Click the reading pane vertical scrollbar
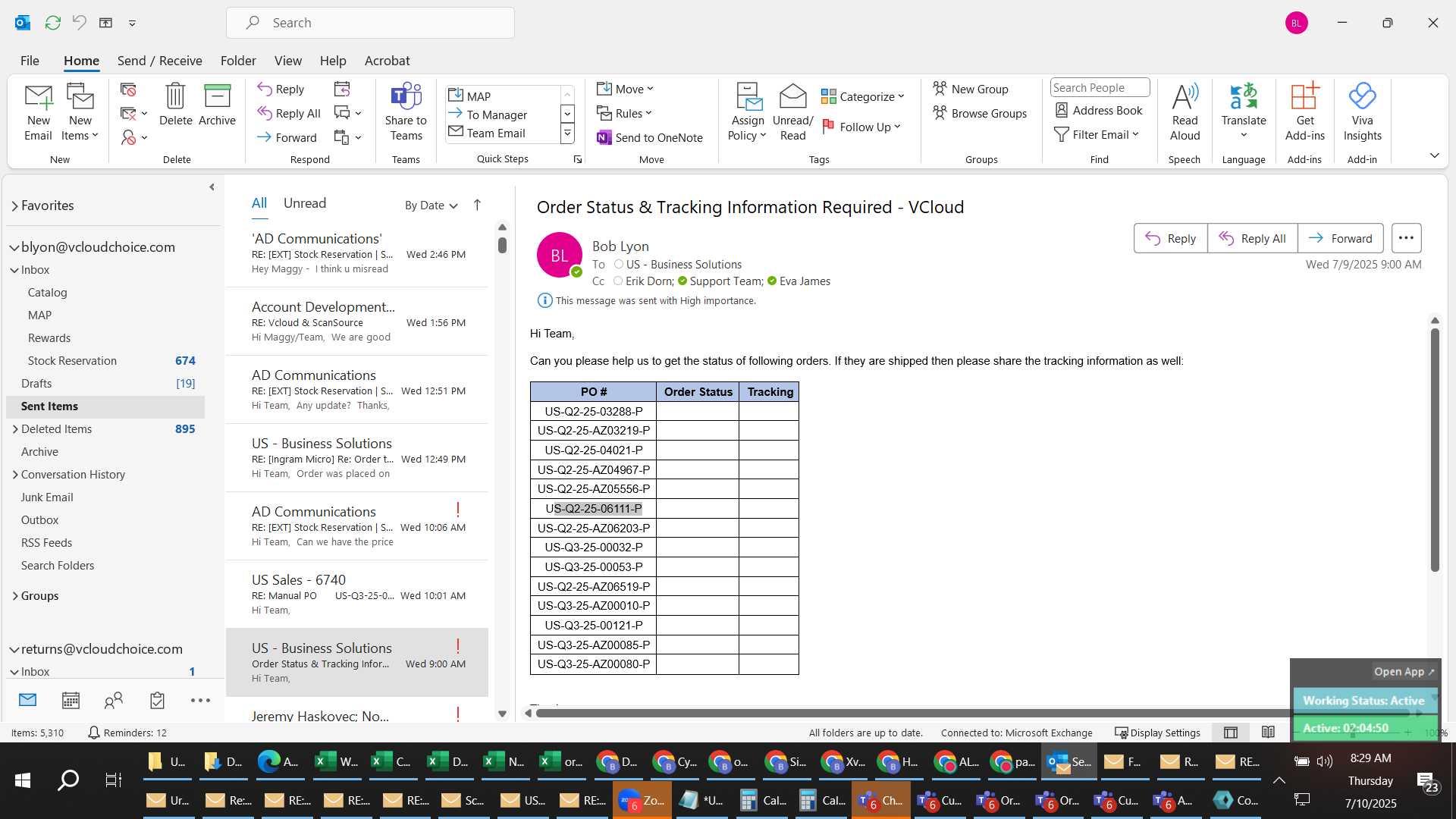The image size is (1456, 819). 1435,450
